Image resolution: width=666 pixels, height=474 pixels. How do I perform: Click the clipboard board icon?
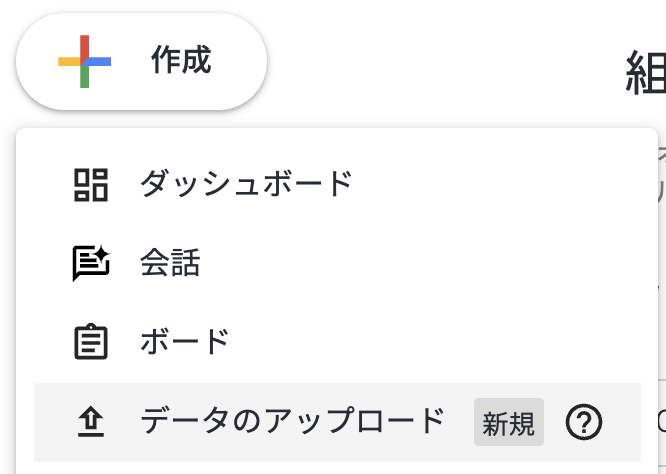(91, 343)
